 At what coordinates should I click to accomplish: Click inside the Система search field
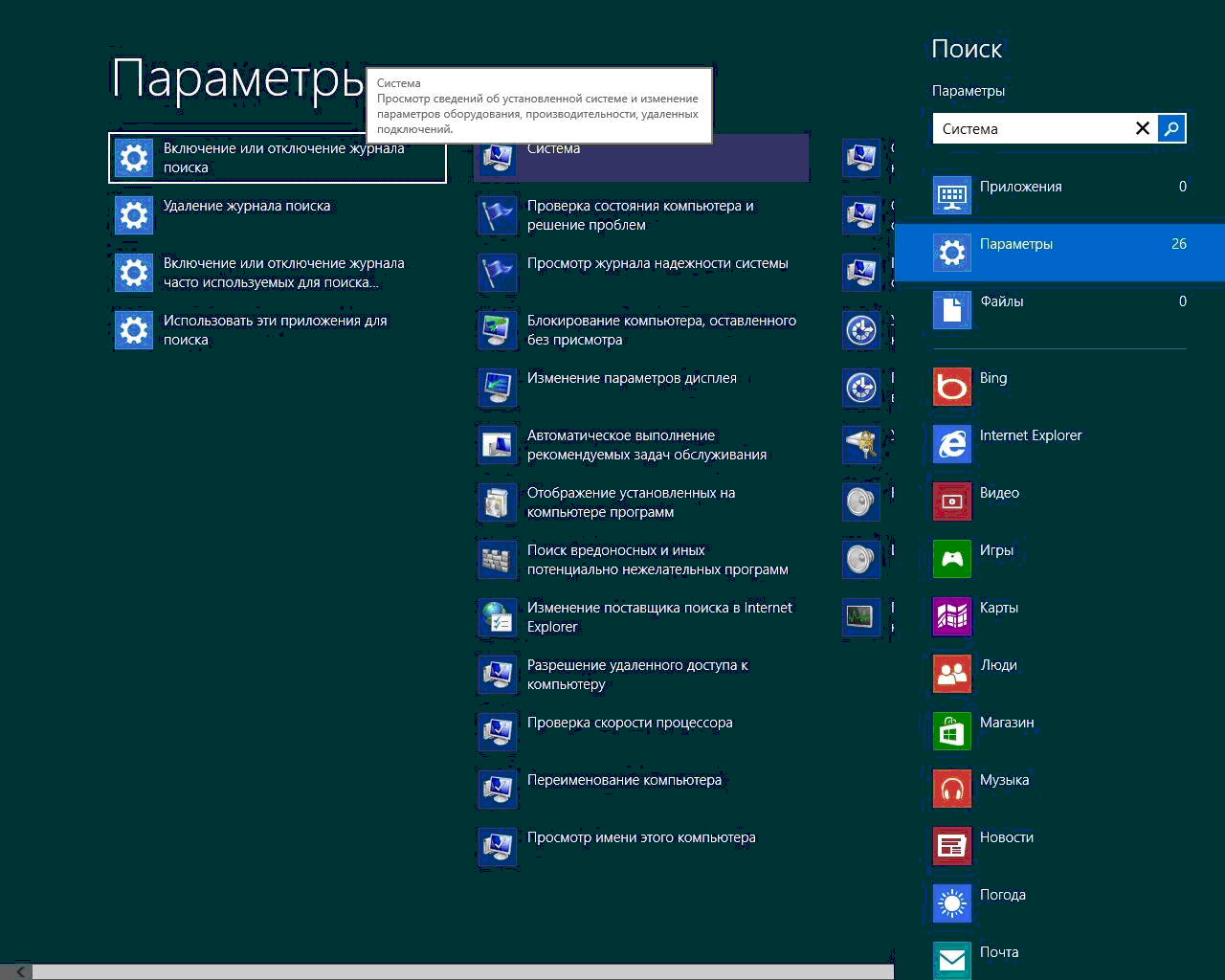click(1029, 128)
